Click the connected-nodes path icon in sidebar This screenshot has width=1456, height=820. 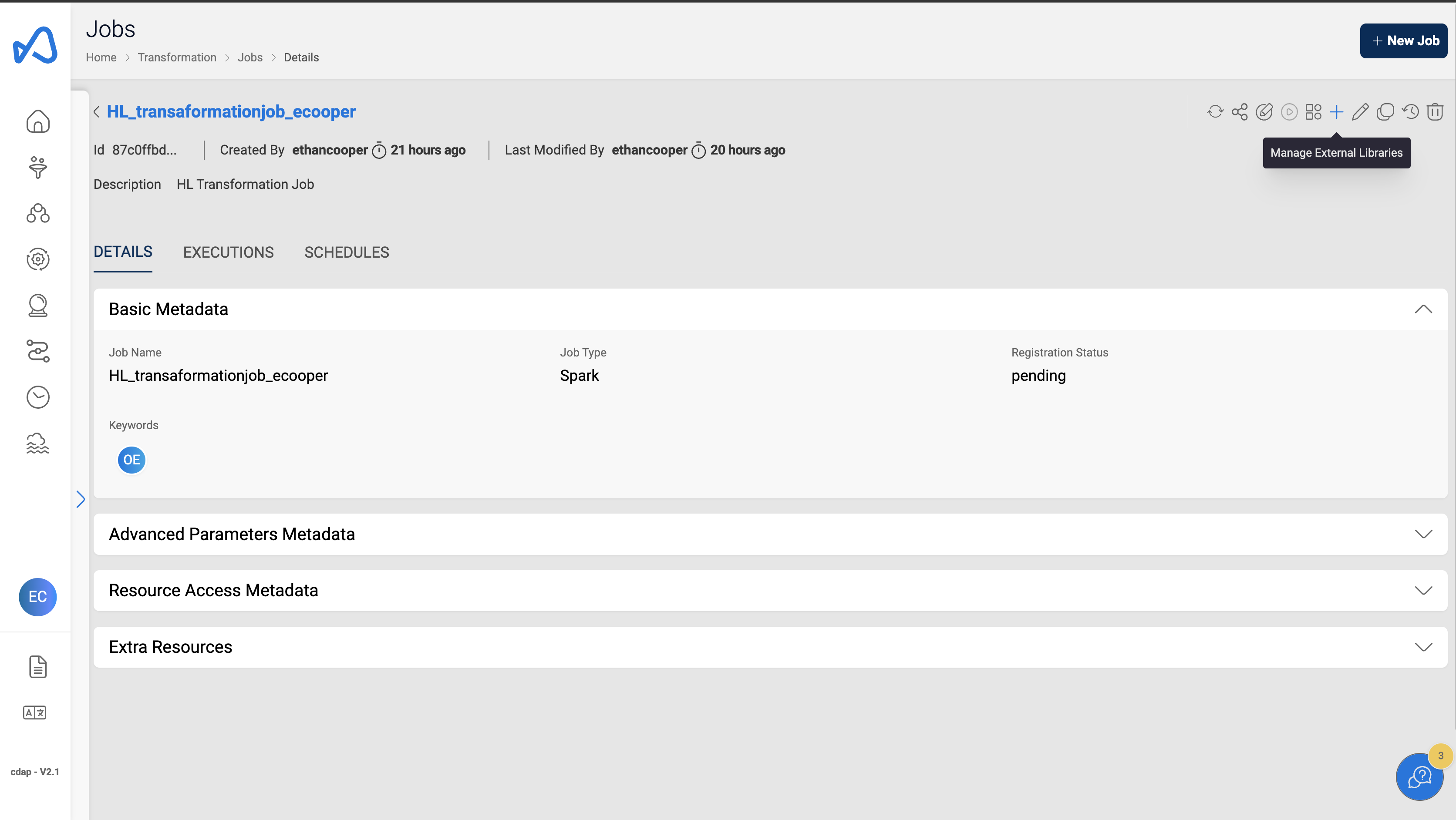pos(38,351)
